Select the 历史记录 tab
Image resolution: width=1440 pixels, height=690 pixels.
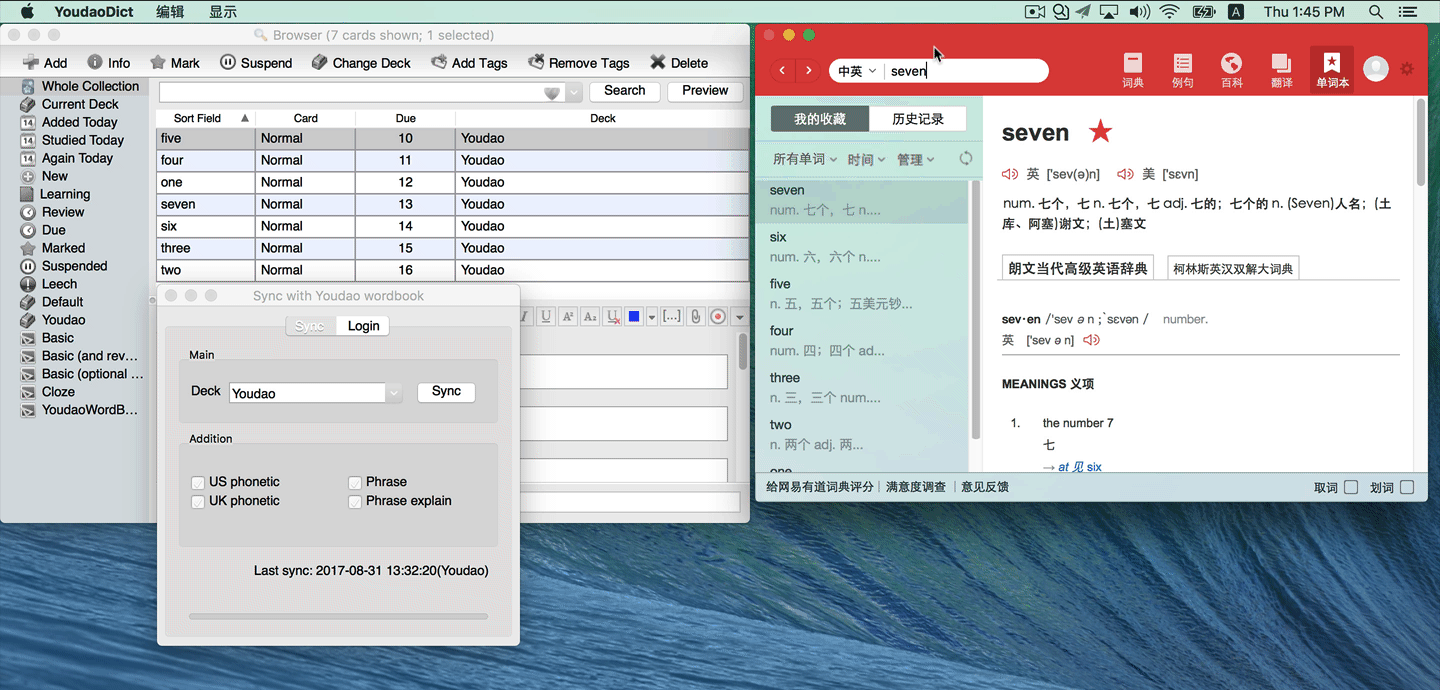pos(918,119)
